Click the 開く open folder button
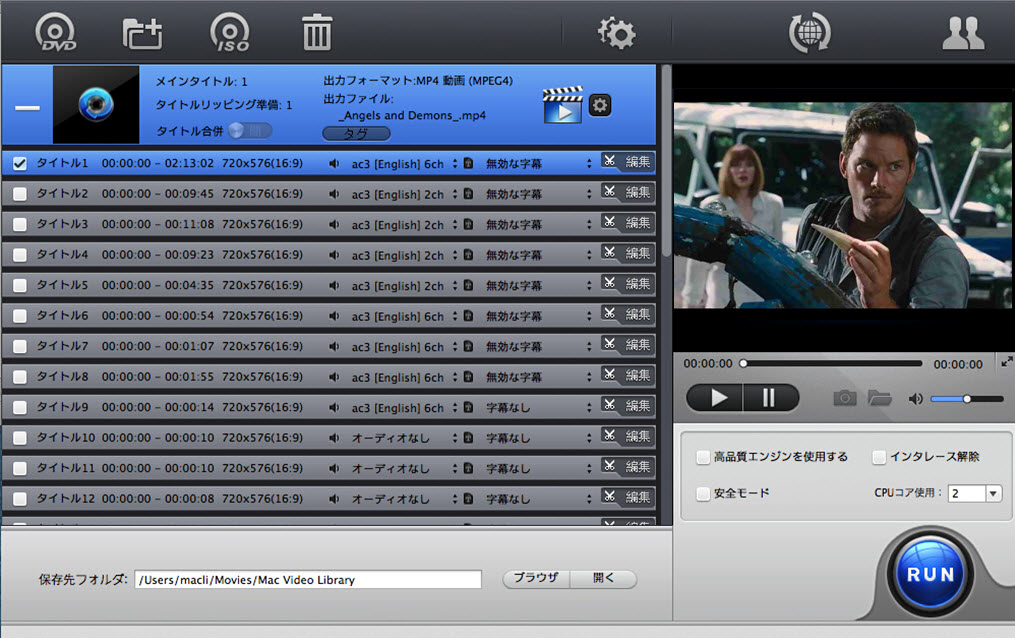The height and width of the screenshot is (638, 1015). point(603,578)
